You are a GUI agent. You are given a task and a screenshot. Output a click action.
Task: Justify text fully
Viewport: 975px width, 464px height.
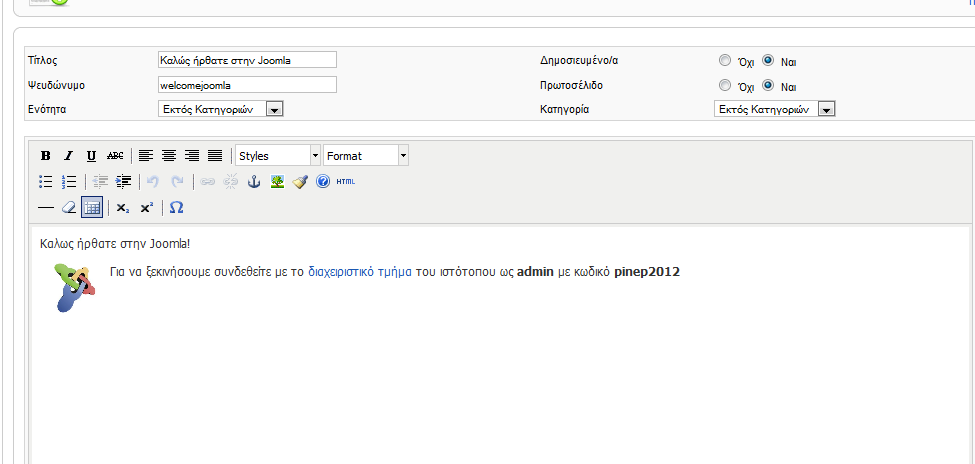click(x=215, y=155)
